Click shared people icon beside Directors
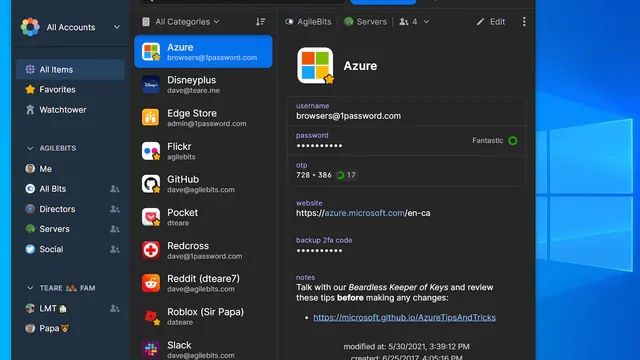The image size is (640, 360). click(x=115, y=209)
